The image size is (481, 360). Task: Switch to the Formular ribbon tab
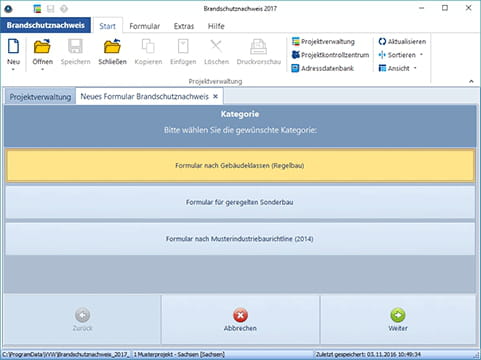145,26
